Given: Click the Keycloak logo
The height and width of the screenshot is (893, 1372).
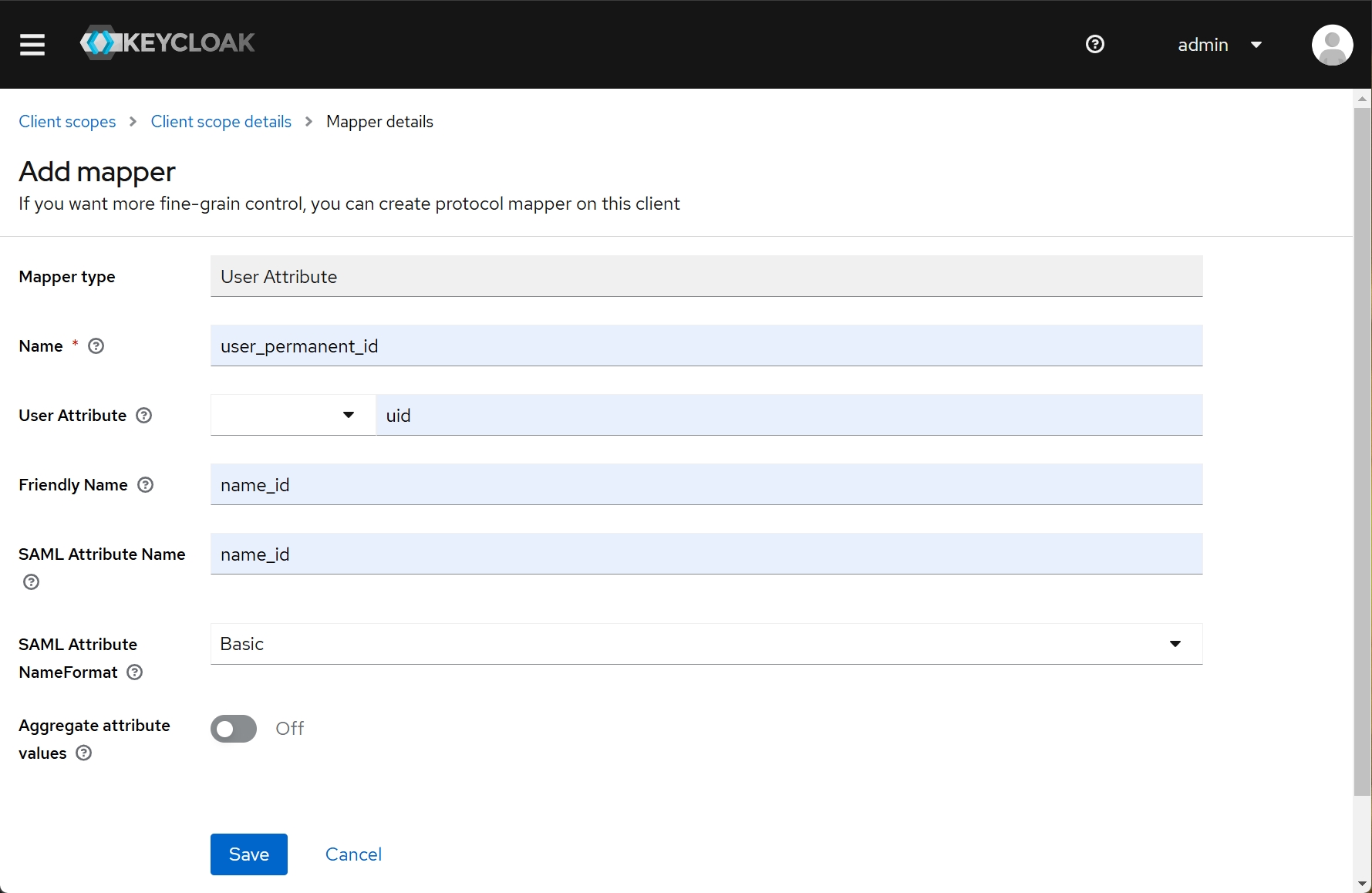Looking at the screenshot, I should [x=167, y=43].
